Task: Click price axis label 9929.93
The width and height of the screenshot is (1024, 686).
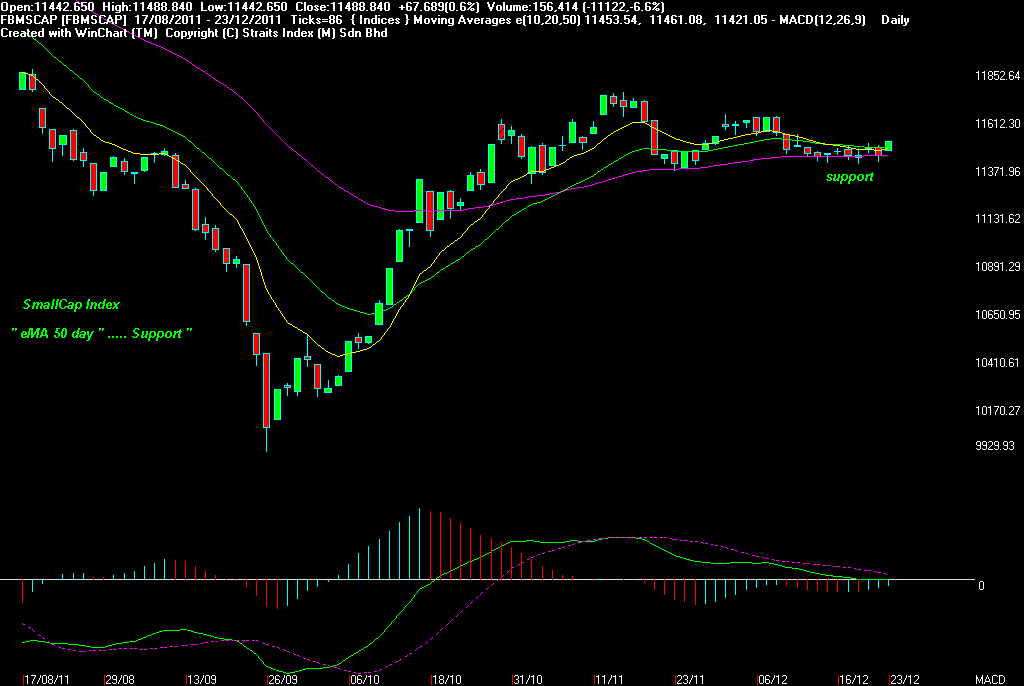Action: (x=995, y=446)
